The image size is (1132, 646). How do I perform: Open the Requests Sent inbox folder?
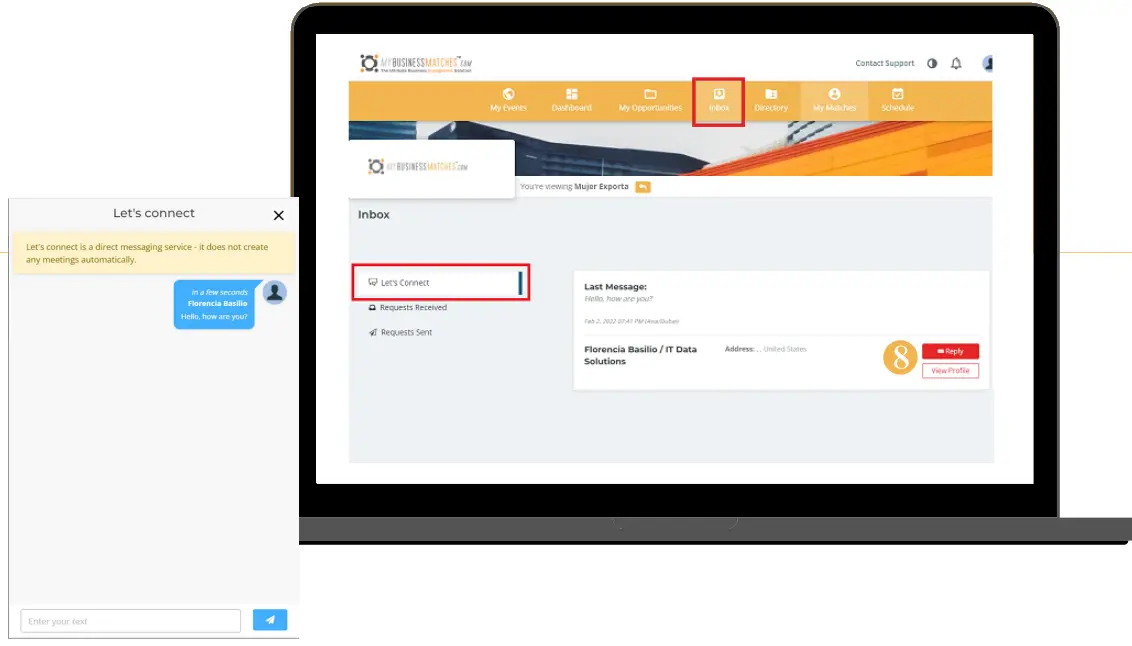click(401, 333)
